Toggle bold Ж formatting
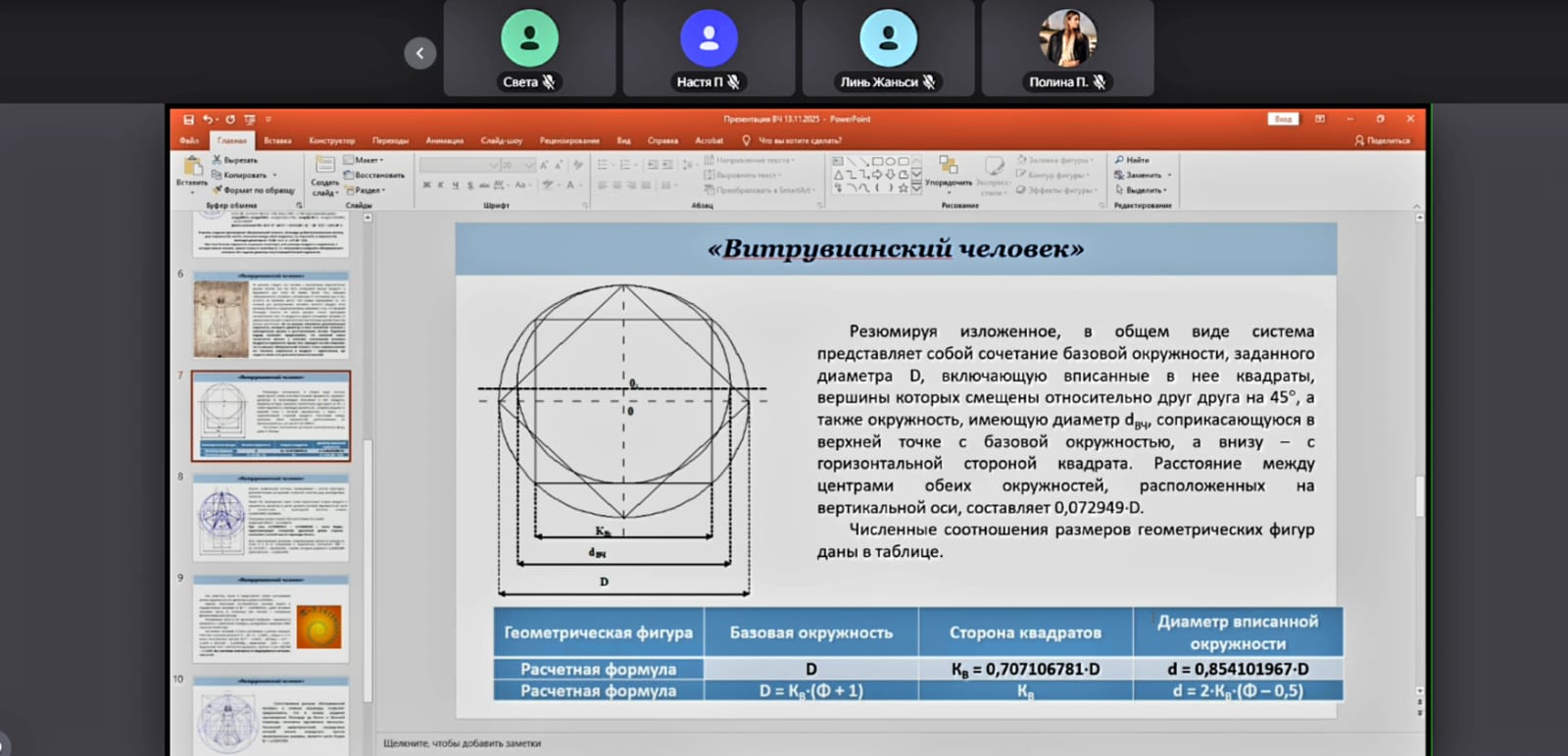Screen dimensions: 1568x756 (x=426, y=185)
